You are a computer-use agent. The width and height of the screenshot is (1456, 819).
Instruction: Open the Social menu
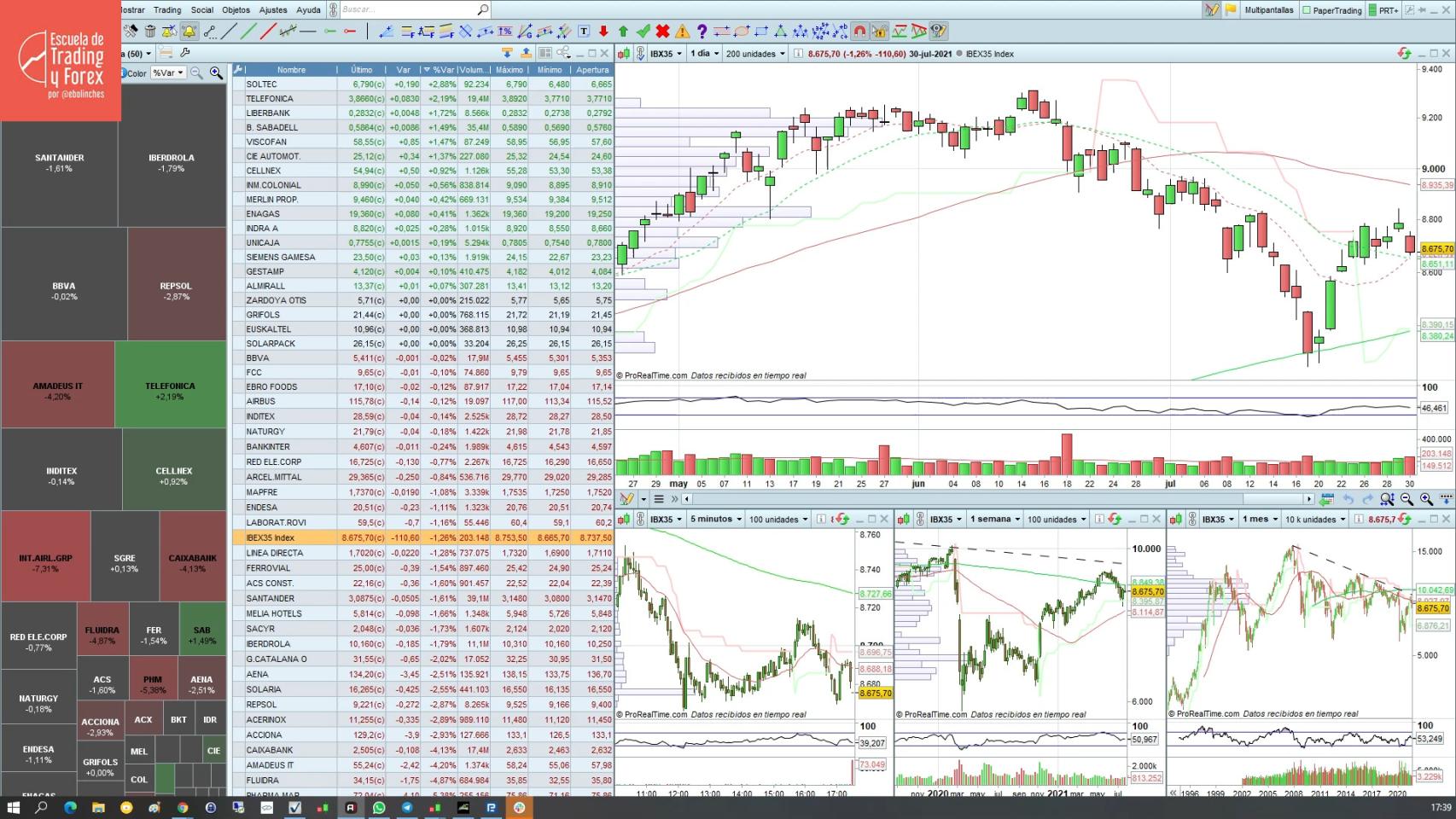point(202,10)
